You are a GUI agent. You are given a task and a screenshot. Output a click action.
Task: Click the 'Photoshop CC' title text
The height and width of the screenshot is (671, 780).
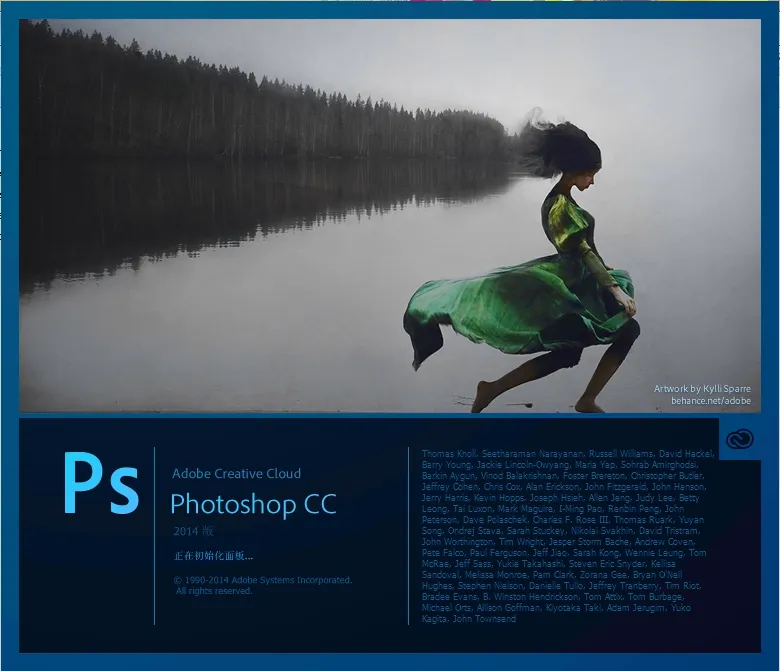tap(253, 504)
